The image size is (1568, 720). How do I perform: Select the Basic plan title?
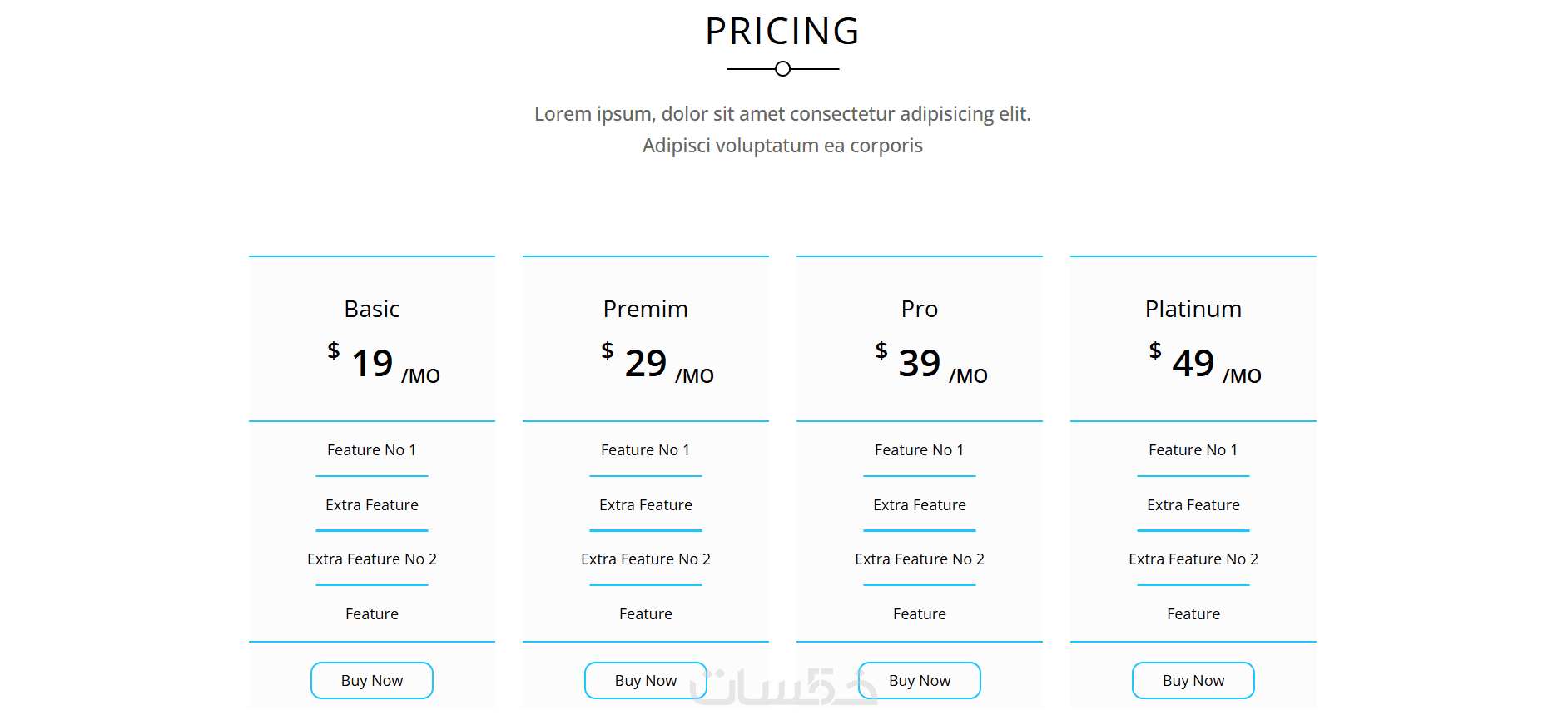[372, 309]
